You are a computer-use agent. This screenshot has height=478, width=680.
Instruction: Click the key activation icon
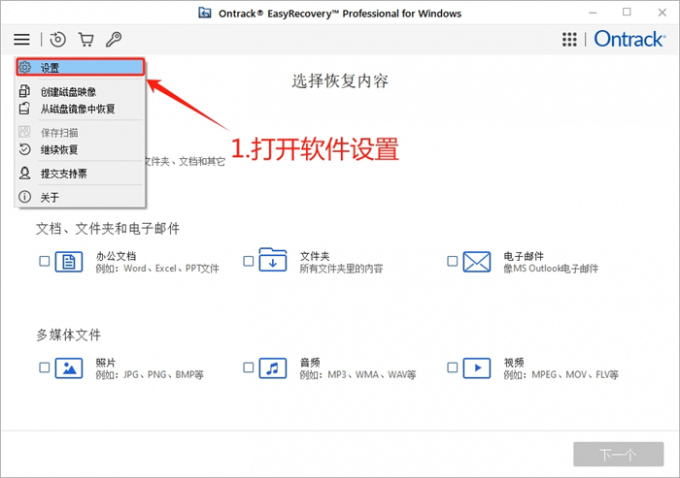(114, 39)
